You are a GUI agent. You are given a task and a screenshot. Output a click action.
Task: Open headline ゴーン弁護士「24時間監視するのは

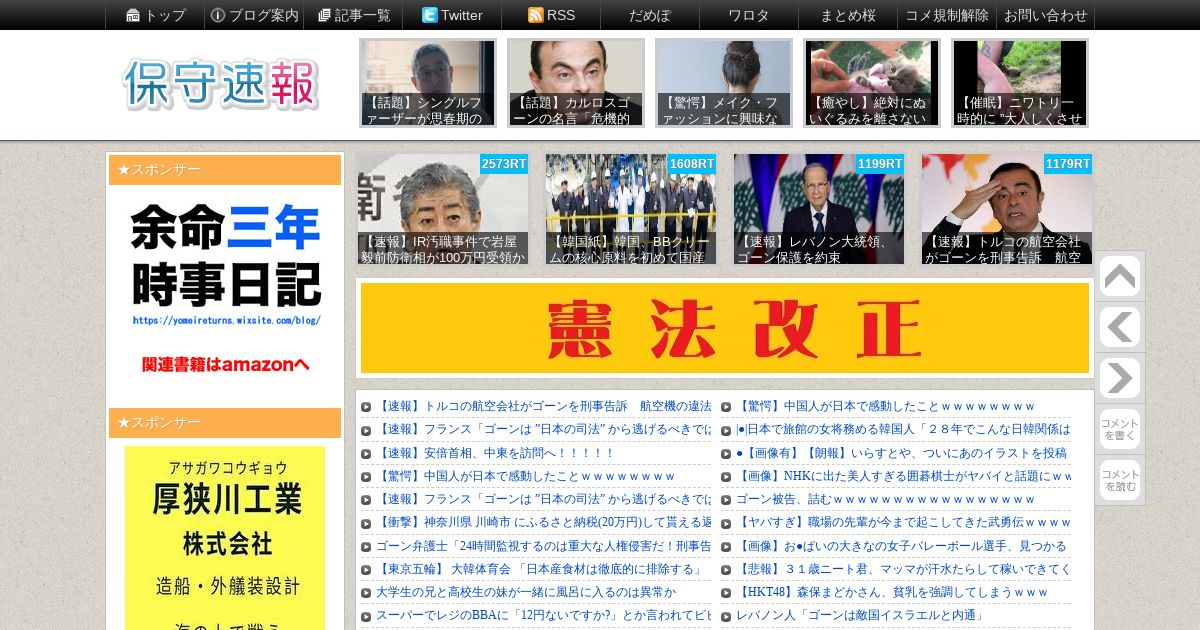(543, 546)
